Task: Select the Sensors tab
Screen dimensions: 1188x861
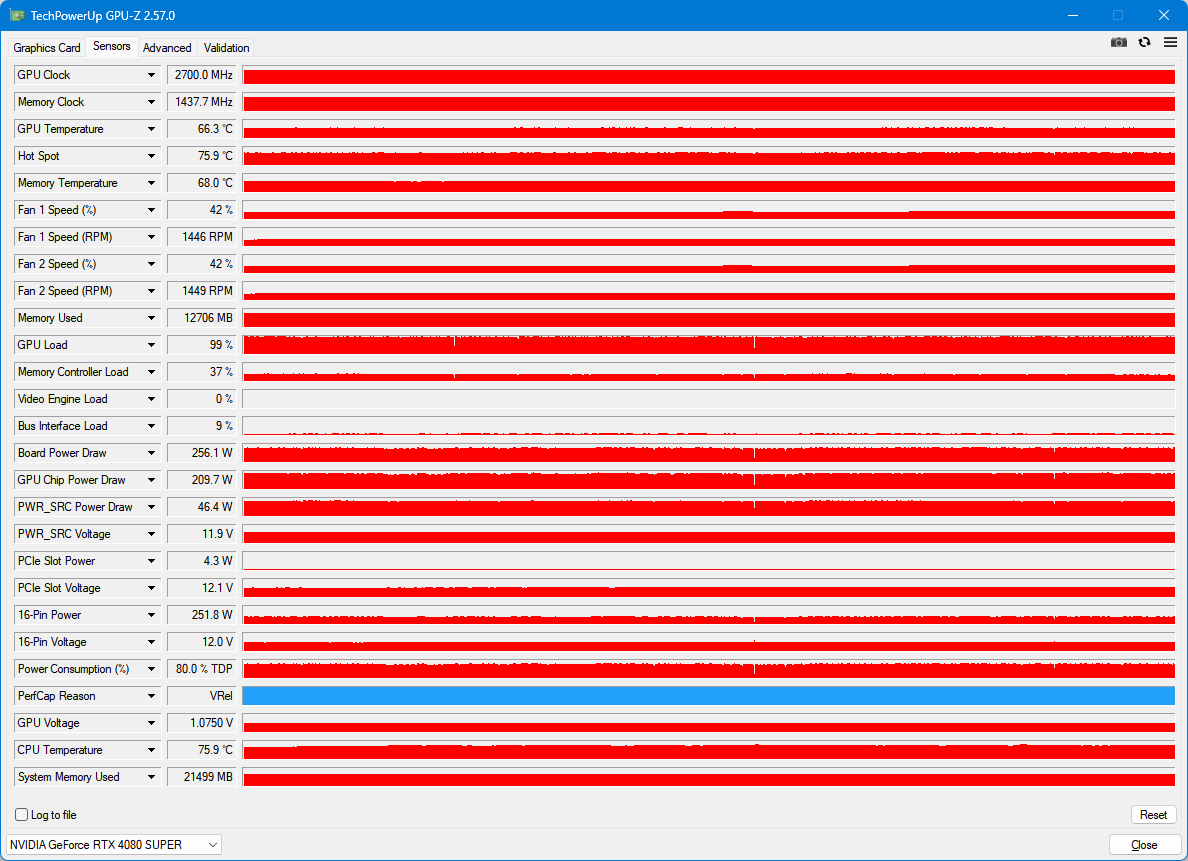Action: pyautogui.click(x=111, y=46)
